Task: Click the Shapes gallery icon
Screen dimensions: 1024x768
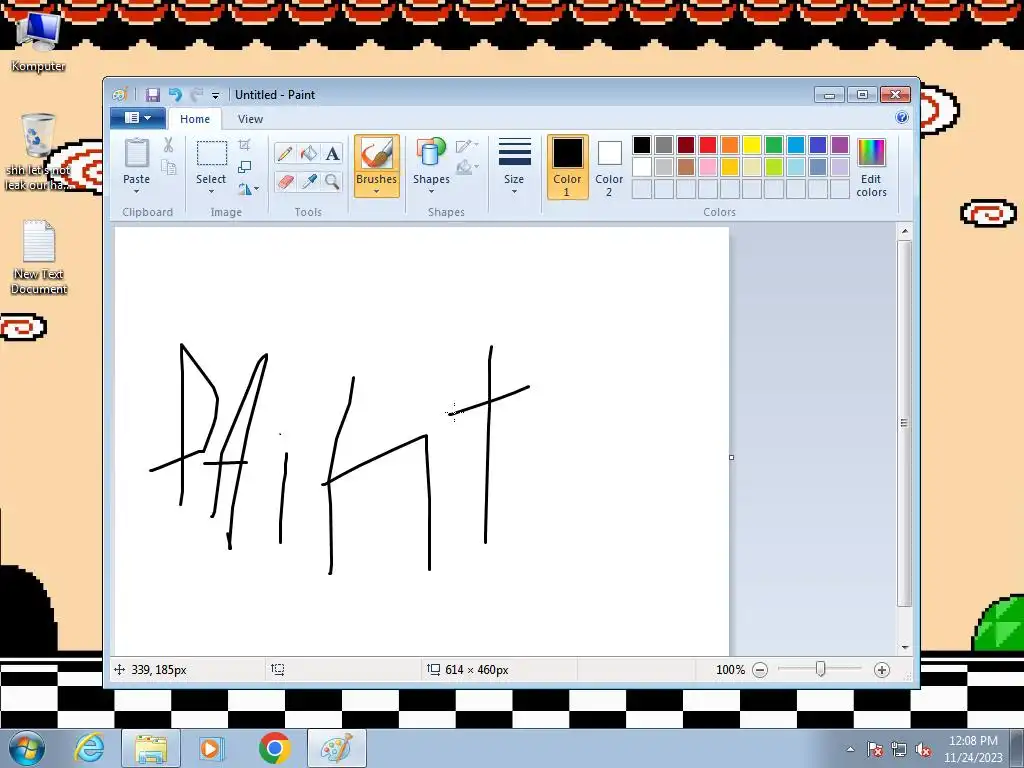Action: coord(431,153)
